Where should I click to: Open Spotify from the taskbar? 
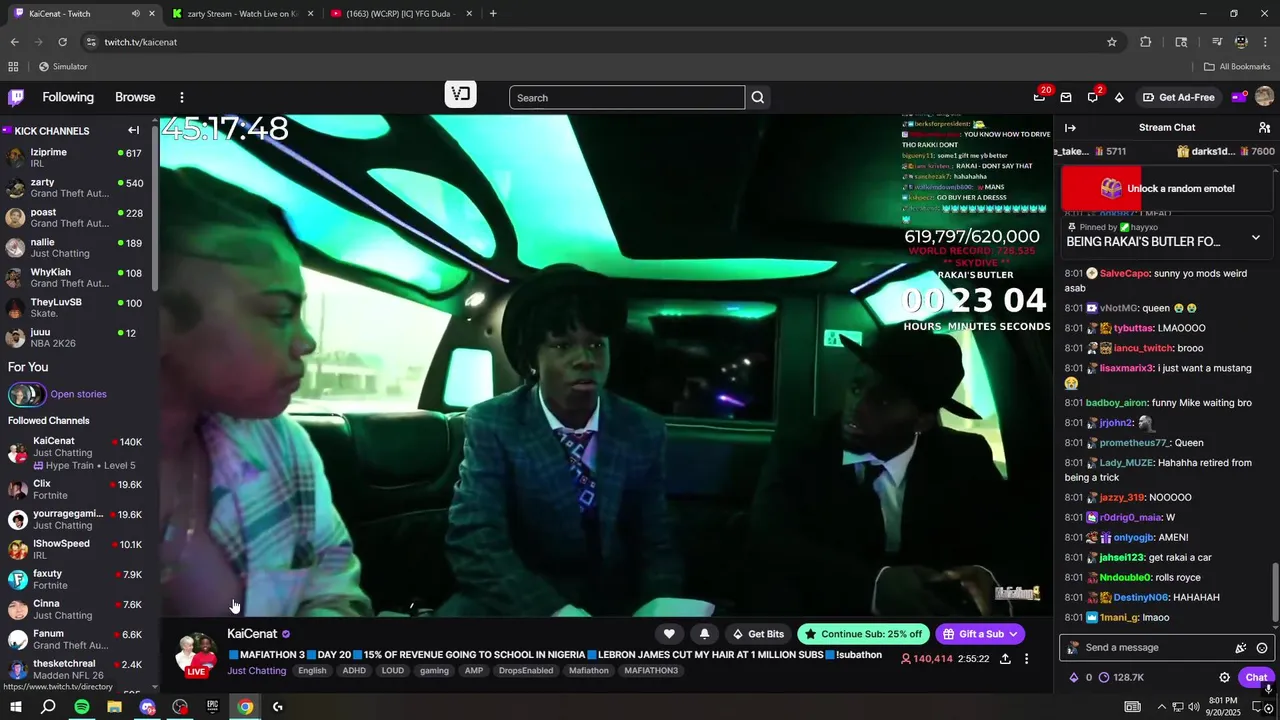pyautogui.click(x=82, y=707)
